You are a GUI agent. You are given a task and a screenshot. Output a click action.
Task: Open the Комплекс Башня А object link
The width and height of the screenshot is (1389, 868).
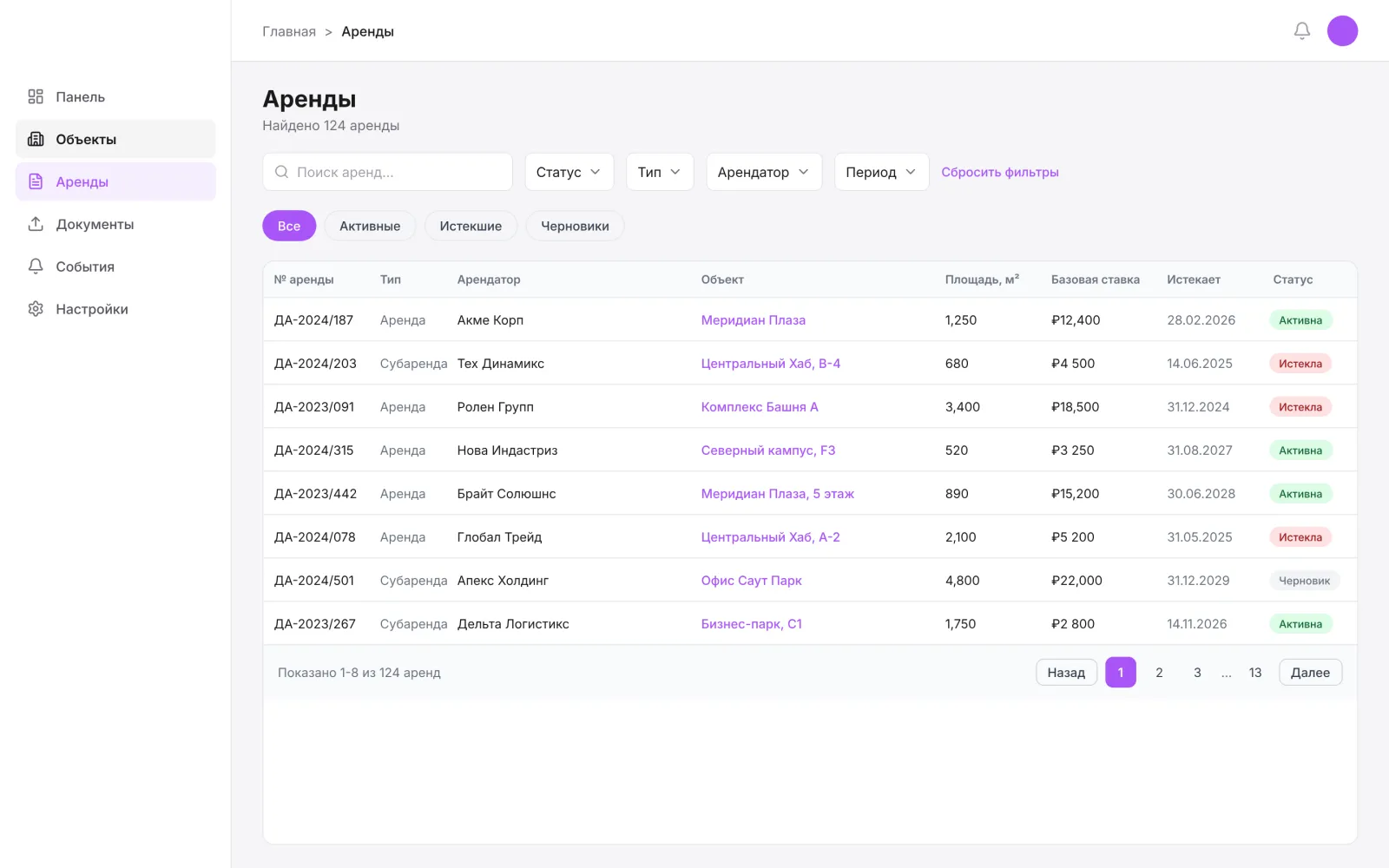coord(760,406)
